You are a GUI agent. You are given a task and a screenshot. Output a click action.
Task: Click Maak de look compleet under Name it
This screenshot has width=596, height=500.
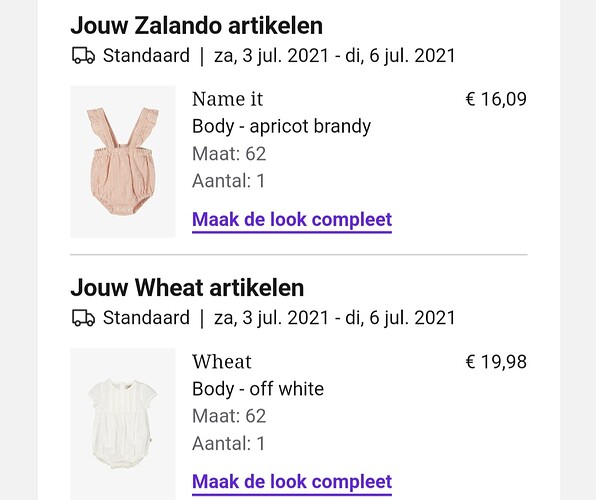[292, 221]
